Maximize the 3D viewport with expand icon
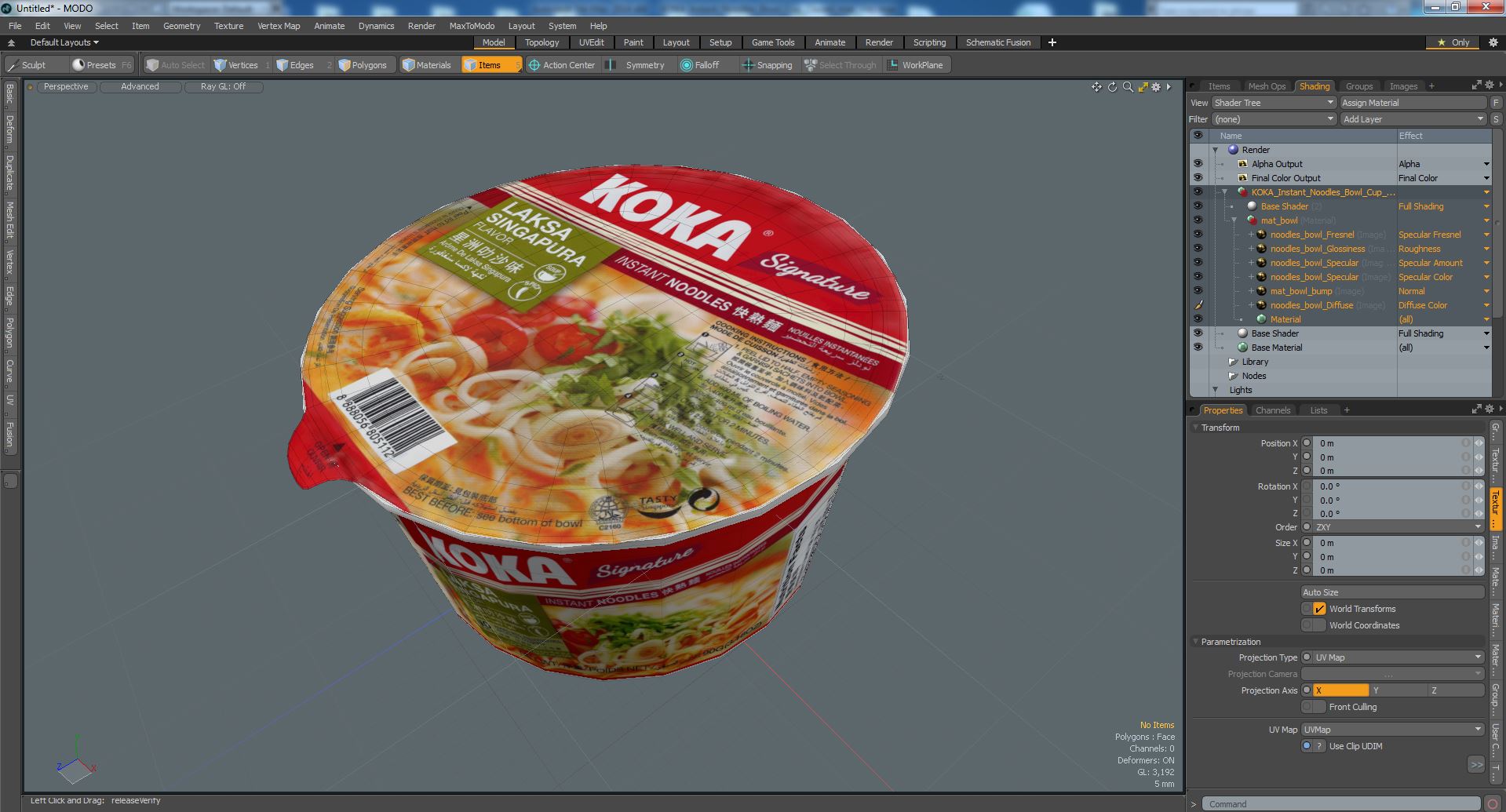This screenshot has width=1506, height=812. (x=1143, y=87)
